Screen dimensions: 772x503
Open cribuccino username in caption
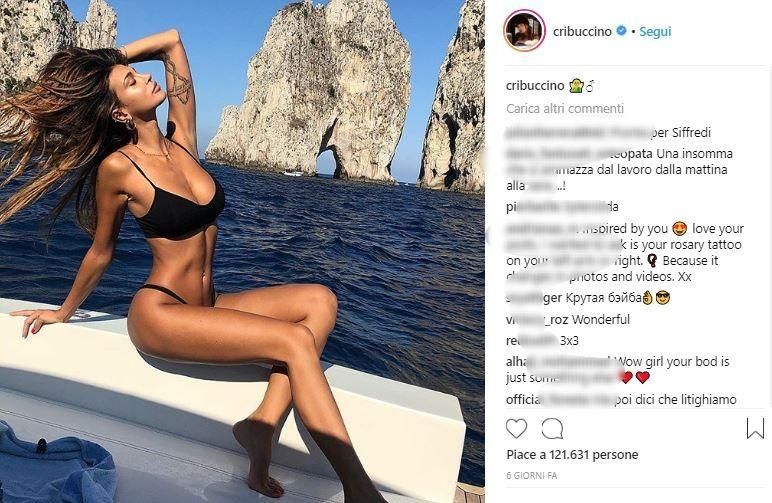pyautogui.click(x=535, y=86)
